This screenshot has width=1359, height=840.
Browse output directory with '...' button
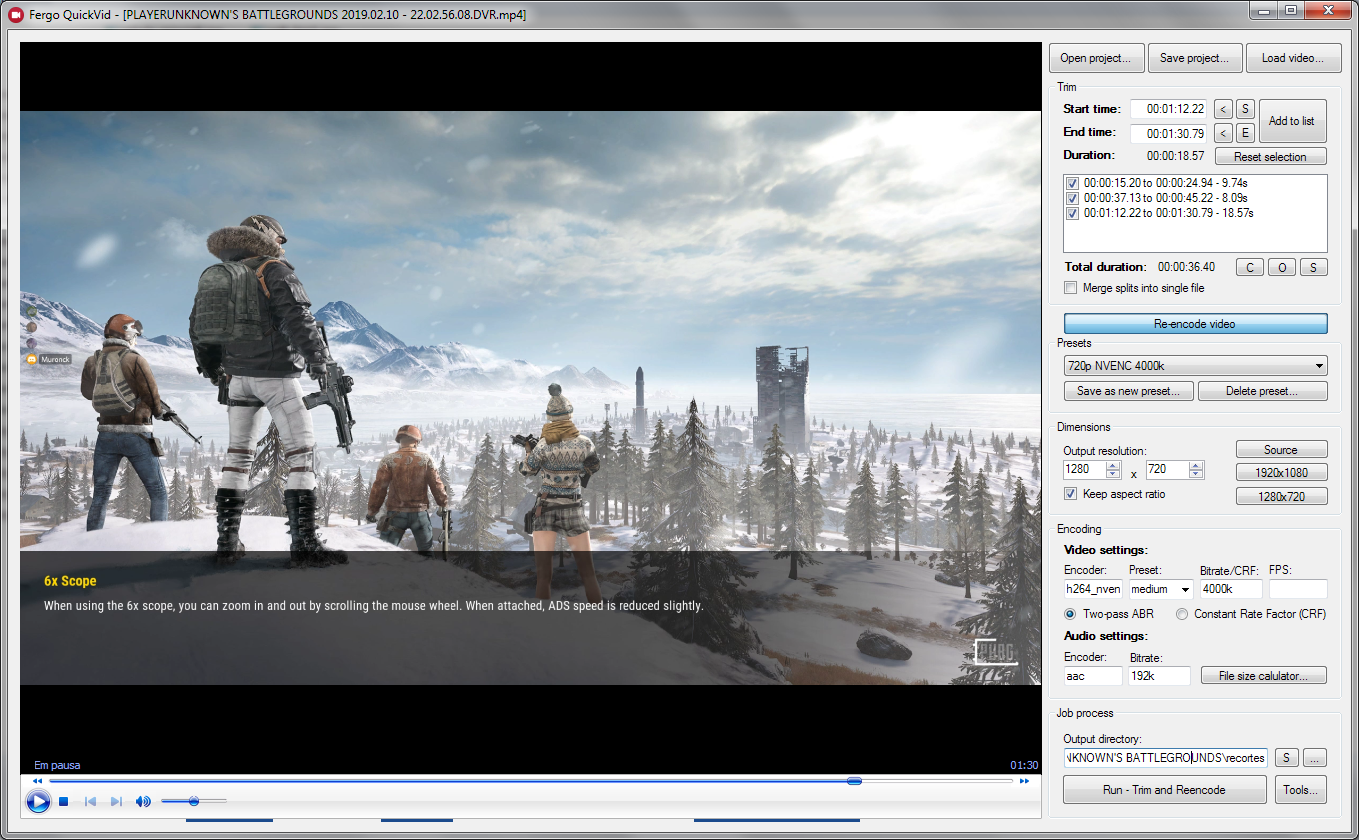click(x=1315, y=758)
